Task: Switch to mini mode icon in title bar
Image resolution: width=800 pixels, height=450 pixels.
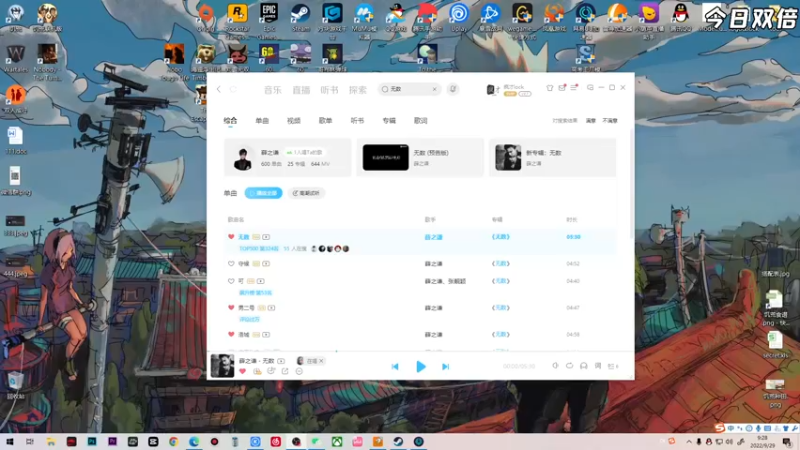Action: click(590, 88)
